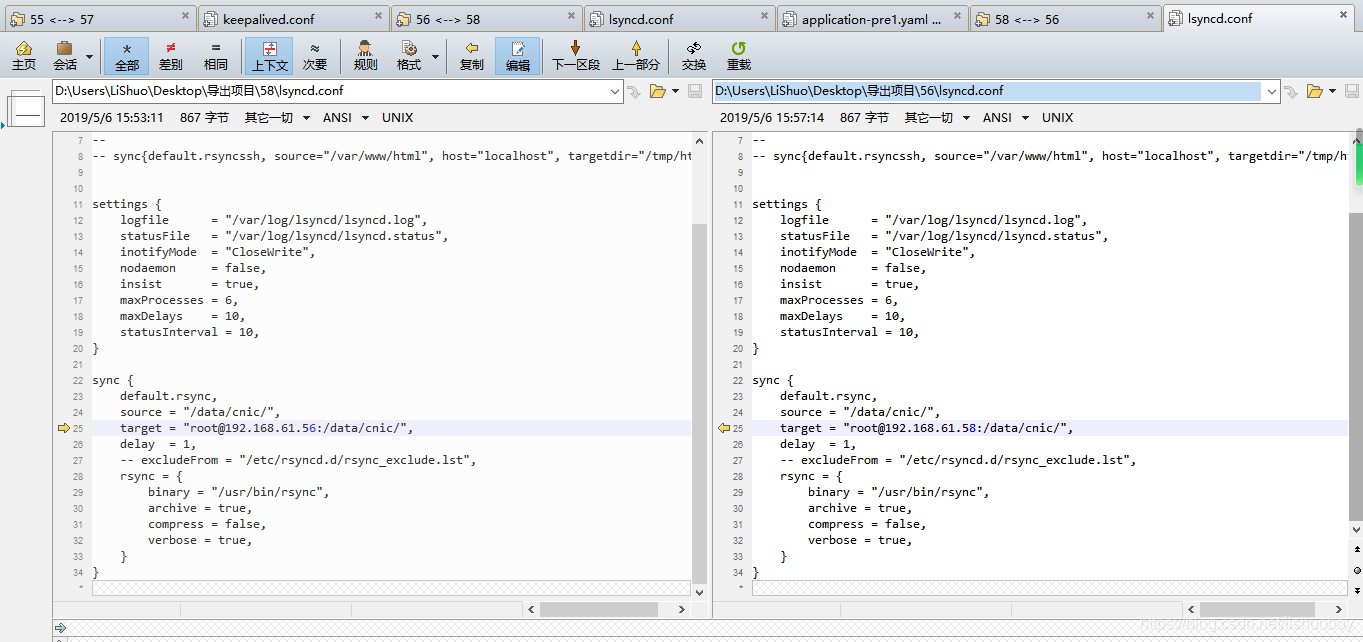
Task: Show only 差别 differences
Action: click(x=171, y=56)
